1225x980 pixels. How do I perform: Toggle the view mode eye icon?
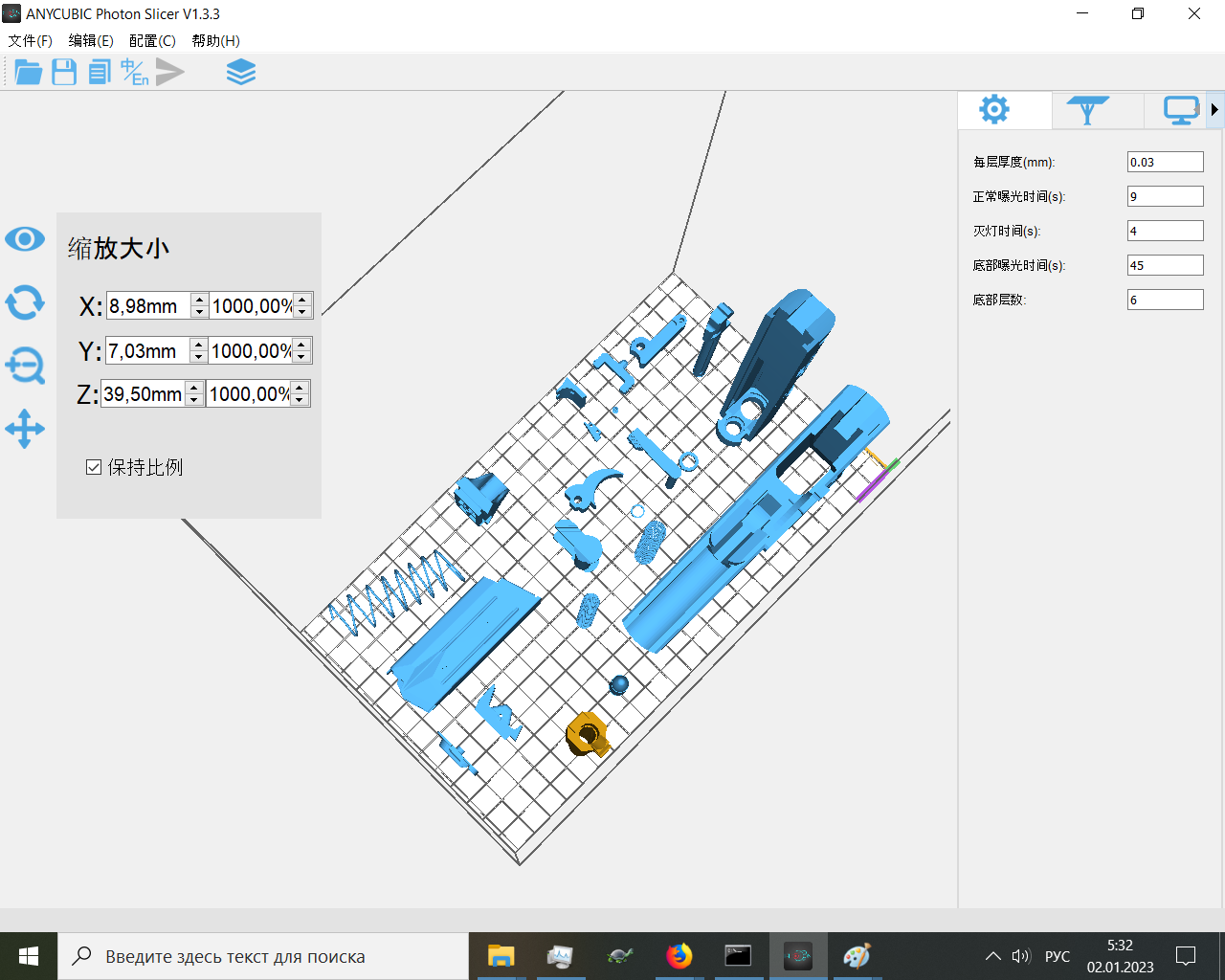(x=25, y=238)
